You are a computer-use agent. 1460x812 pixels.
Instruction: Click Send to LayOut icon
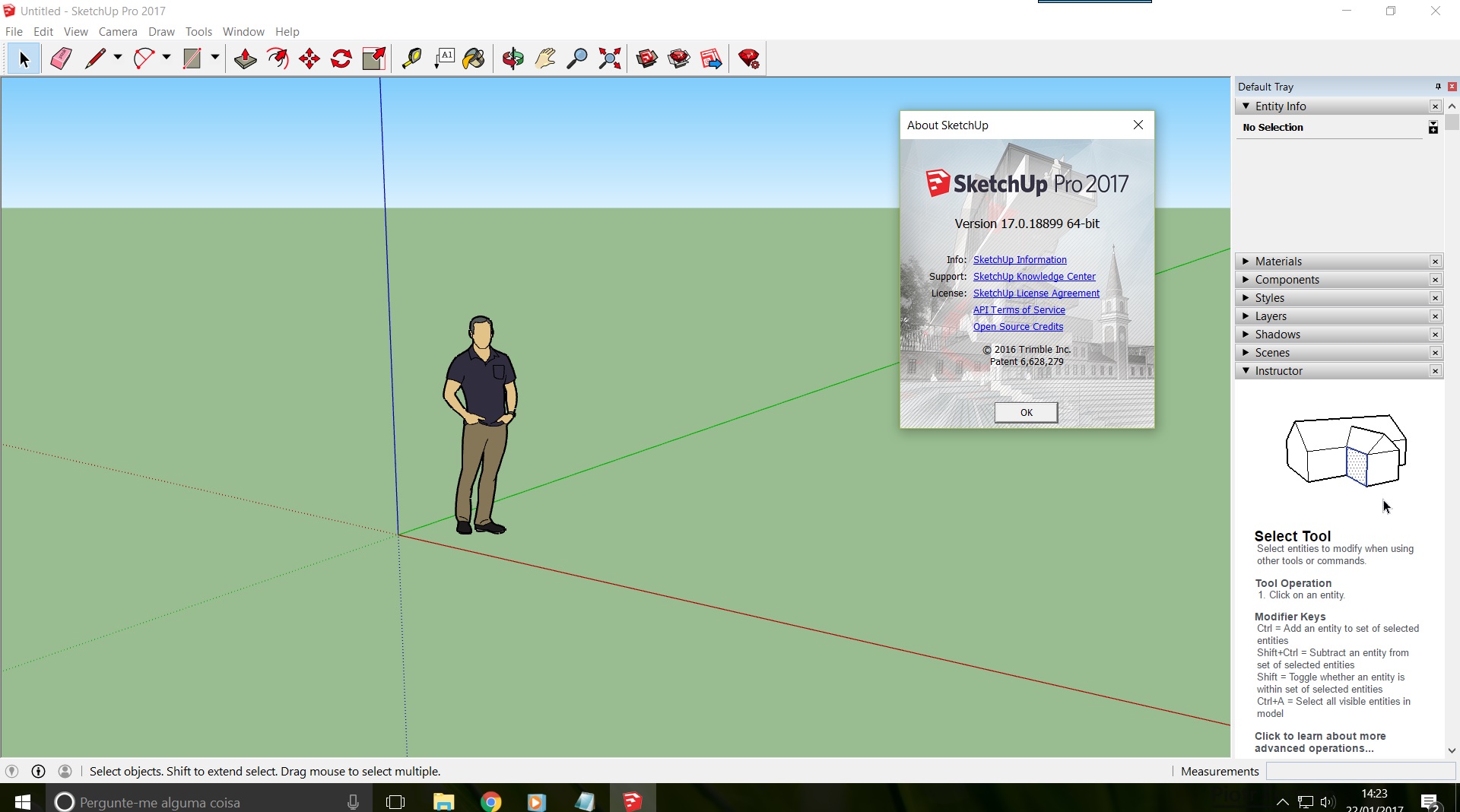tap(711, 59)
